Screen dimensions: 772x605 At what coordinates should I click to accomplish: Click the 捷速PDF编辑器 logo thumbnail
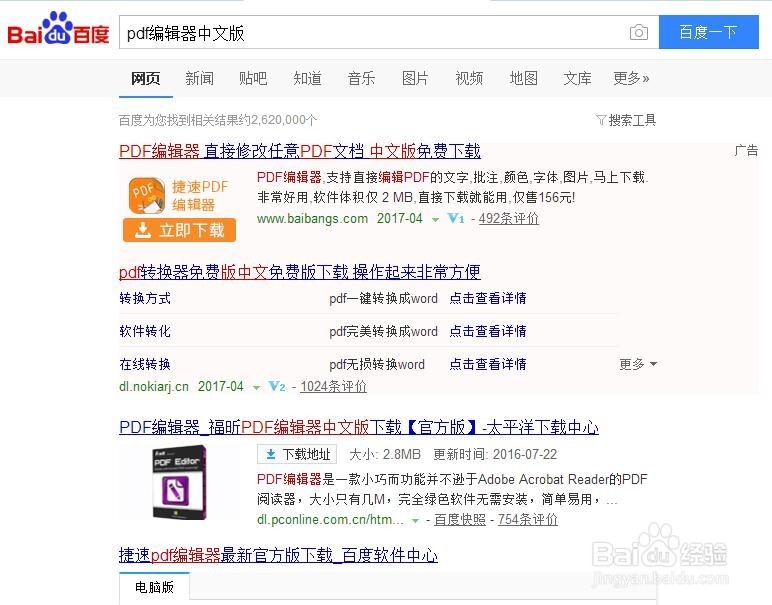click(x=179, y=195)
